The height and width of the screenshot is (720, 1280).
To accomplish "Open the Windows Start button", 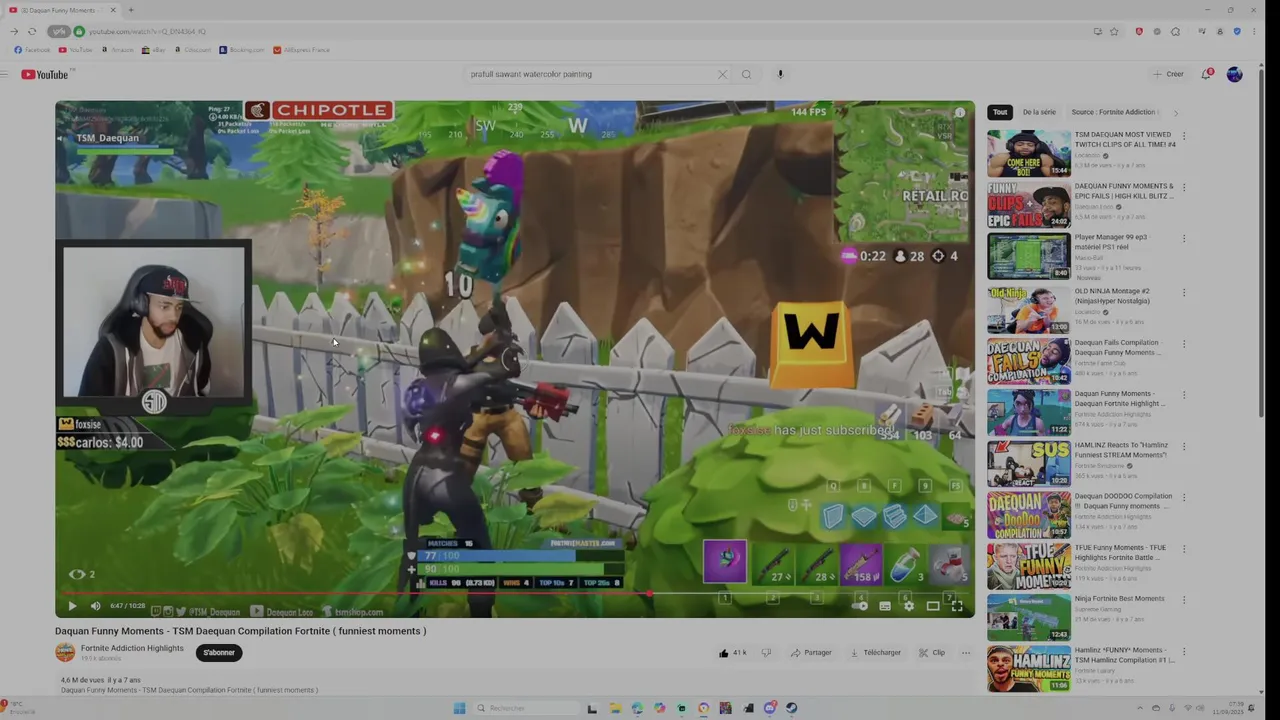I will [x=459, y=708].
